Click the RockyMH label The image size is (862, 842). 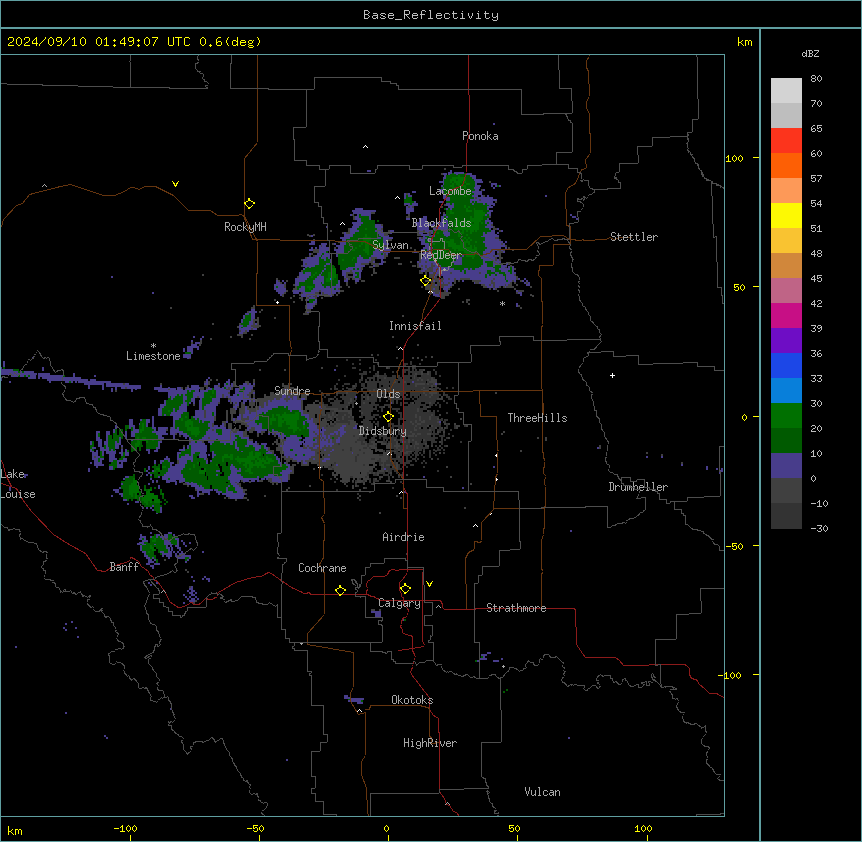(245, 227)
